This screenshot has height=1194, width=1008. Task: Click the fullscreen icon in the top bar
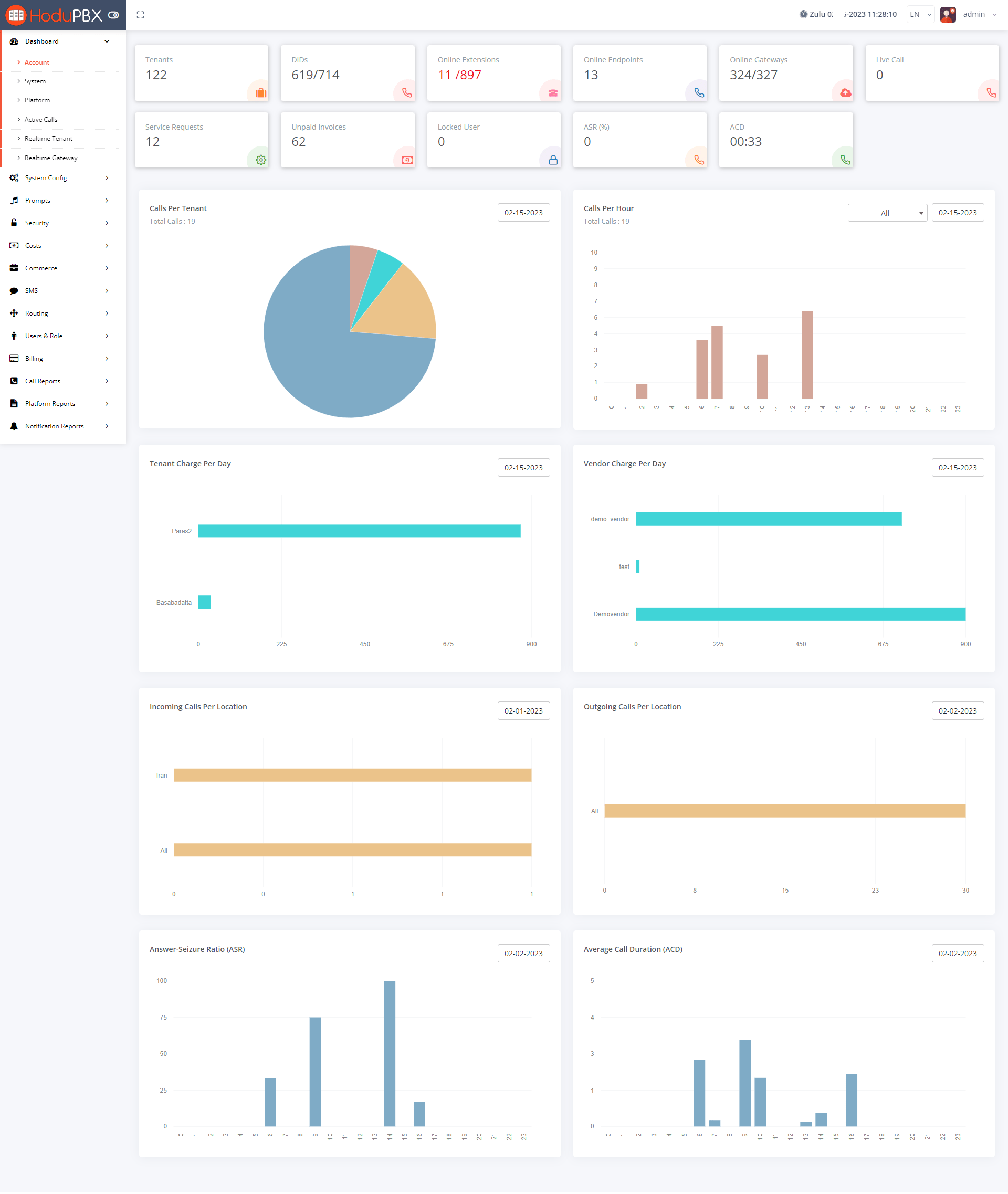click(140, 14)
